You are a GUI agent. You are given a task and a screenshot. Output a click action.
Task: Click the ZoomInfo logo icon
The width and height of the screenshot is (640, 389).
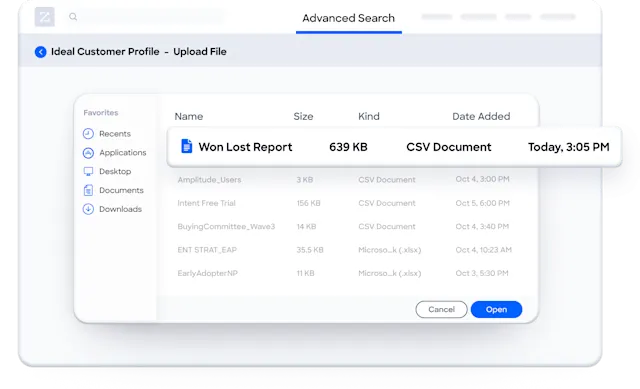pos(44,17)
